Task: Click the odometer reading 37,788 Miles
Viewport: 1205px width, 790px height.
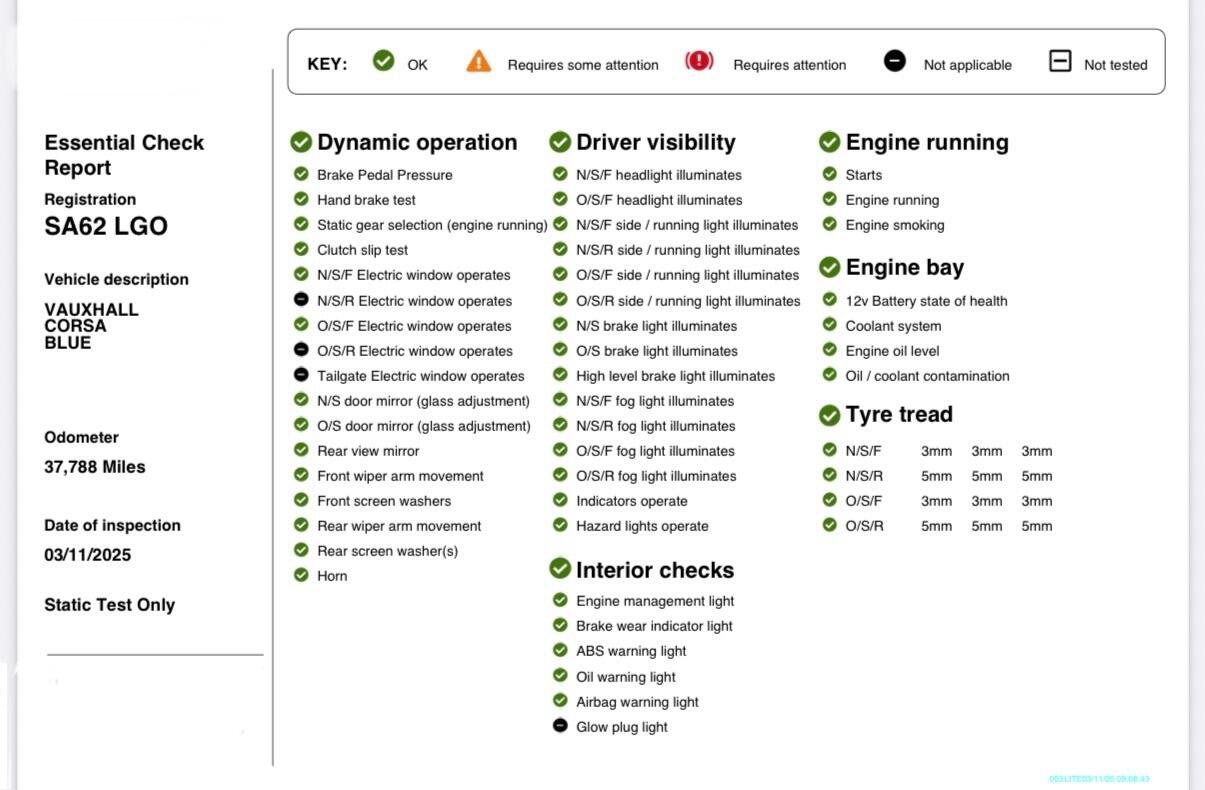Action: pos(94,467)
